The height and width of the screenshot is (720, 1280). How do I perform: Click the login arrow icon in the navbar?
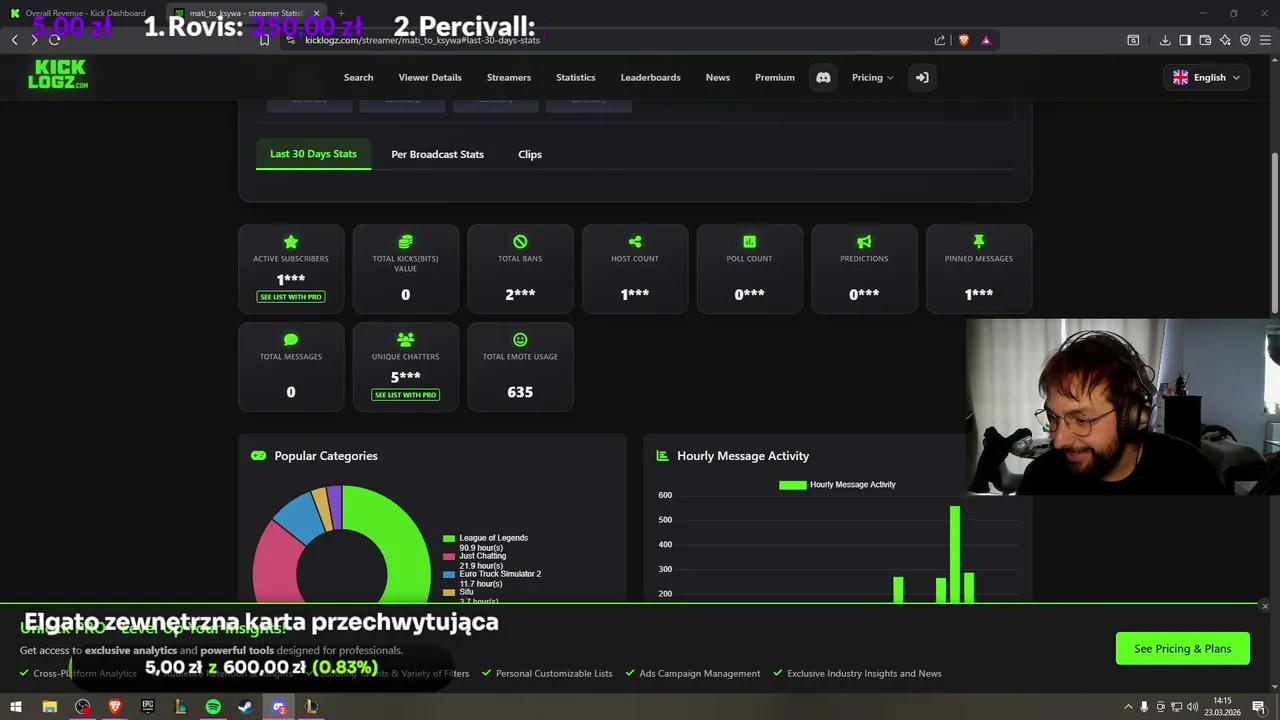pyautogui.click(x=922, y=77)
